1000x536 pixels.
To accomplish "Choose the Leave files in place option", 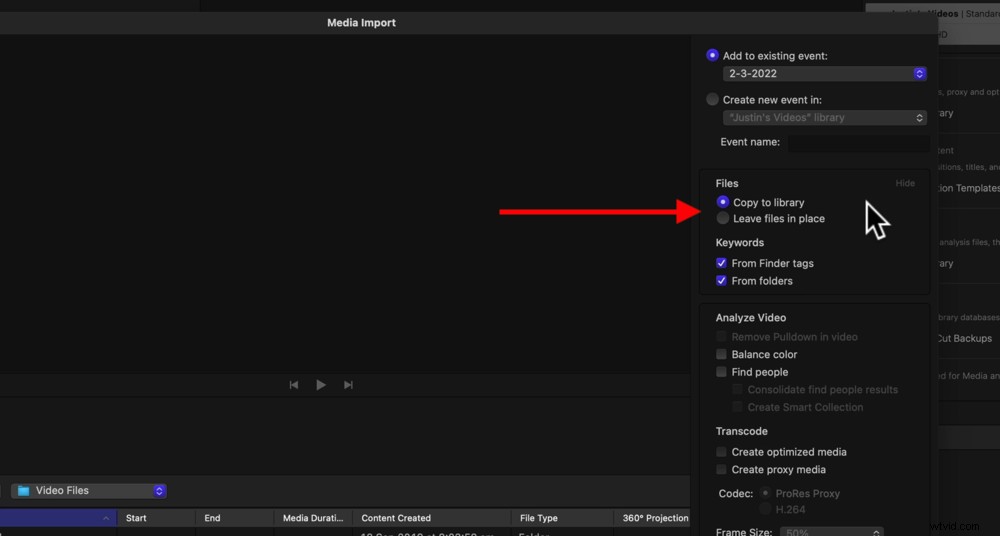I will pyautogui.click(x=723, y=218).
